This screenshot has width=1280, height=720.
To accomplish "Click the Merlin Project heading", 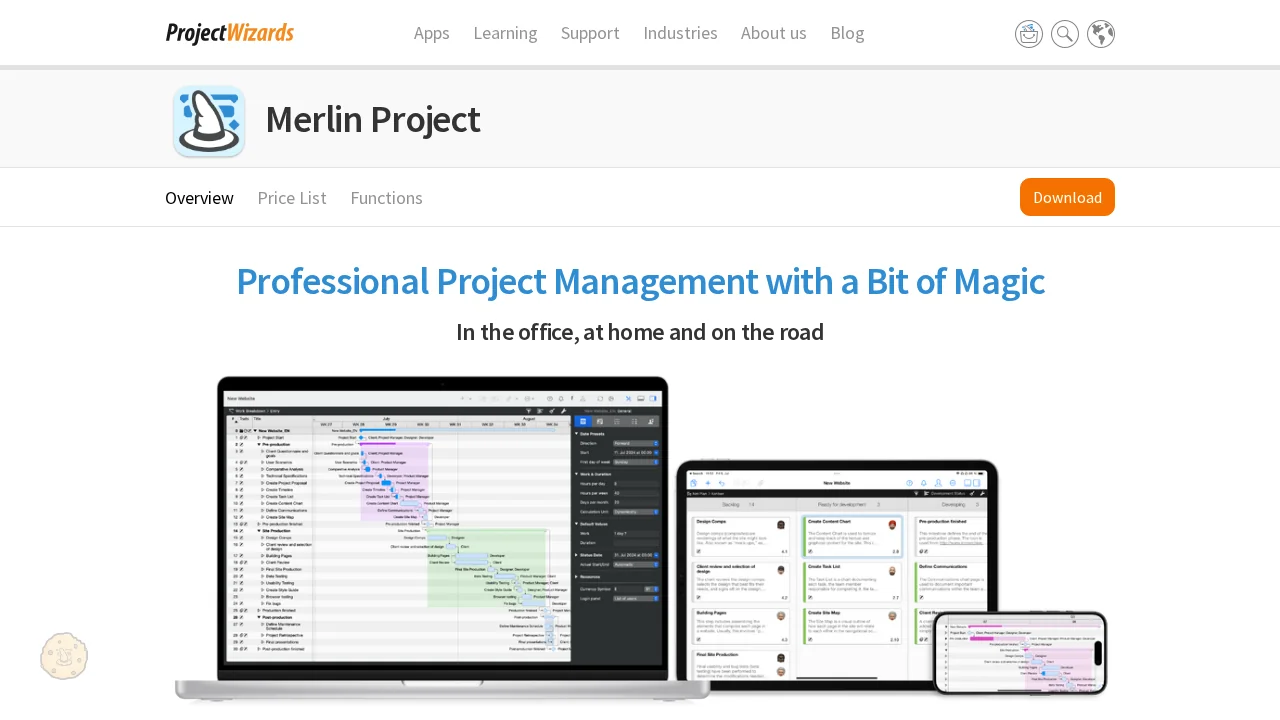I will pos(372,119).
